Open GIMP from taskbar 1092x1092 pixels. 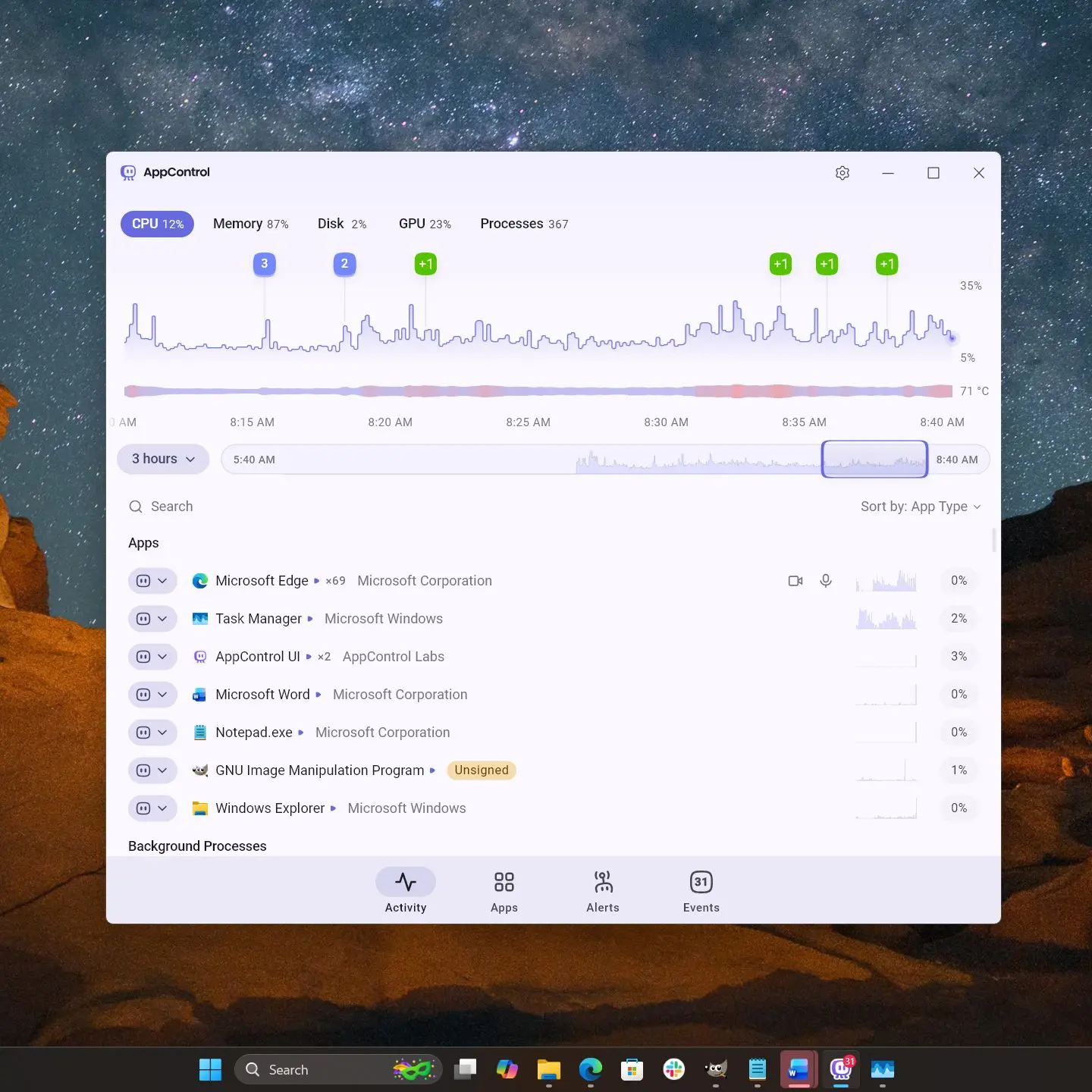715,1069
